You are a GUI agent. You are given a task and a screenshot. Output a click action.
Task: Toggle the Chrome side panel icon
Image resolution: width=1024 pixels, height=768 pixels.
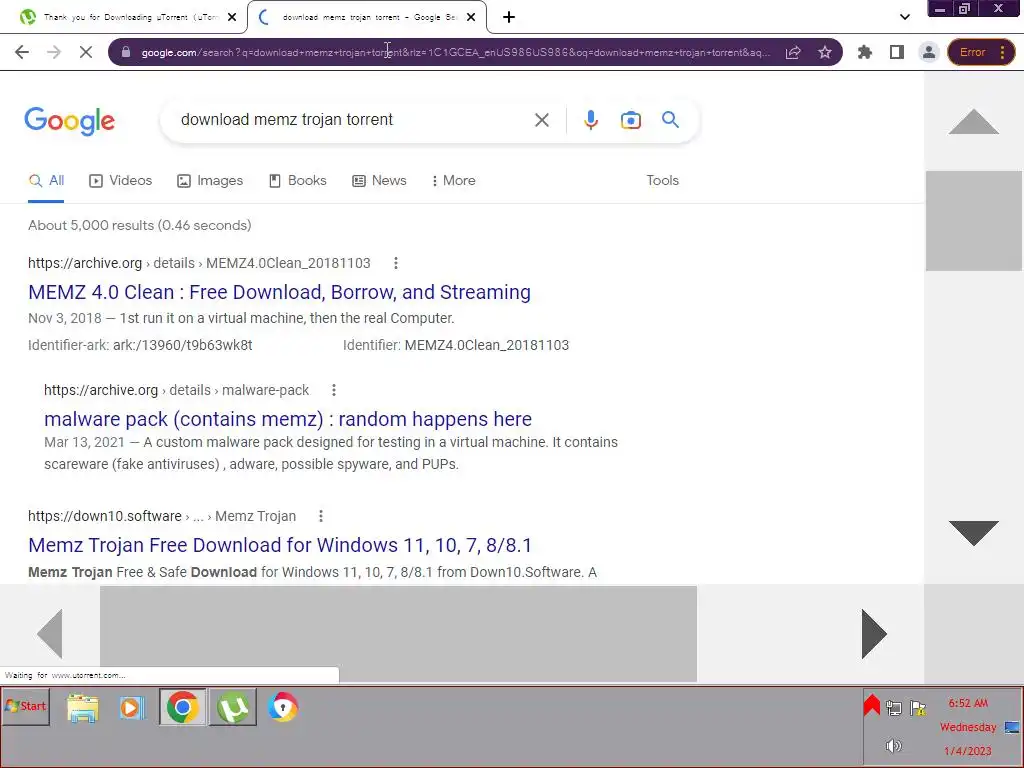coord(897,52)
